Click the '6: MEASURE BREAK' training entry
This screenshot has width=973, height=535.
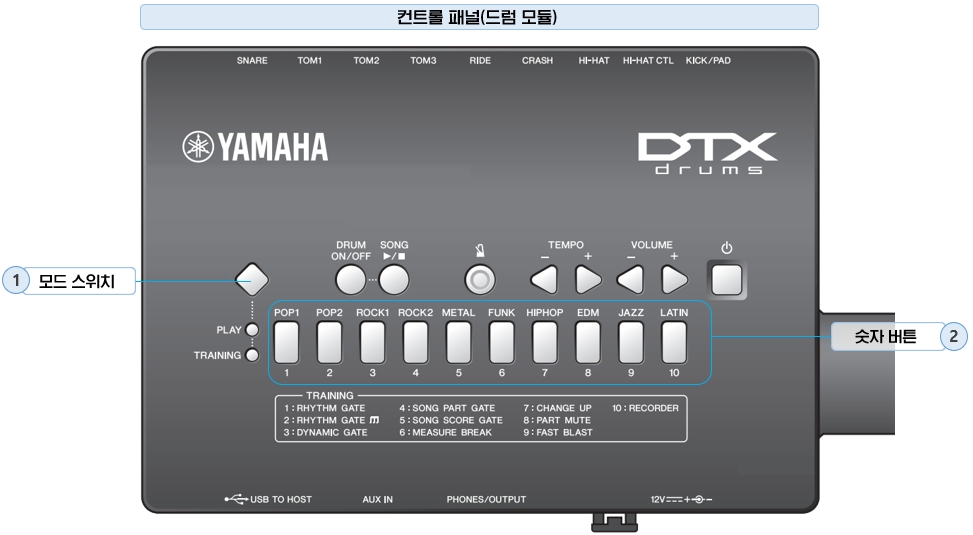[446, 432]
